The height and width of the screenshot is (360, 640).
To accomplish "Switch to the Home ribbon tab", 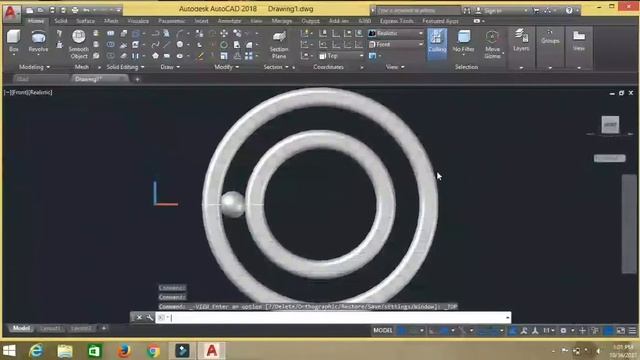I will coord(36,21).
